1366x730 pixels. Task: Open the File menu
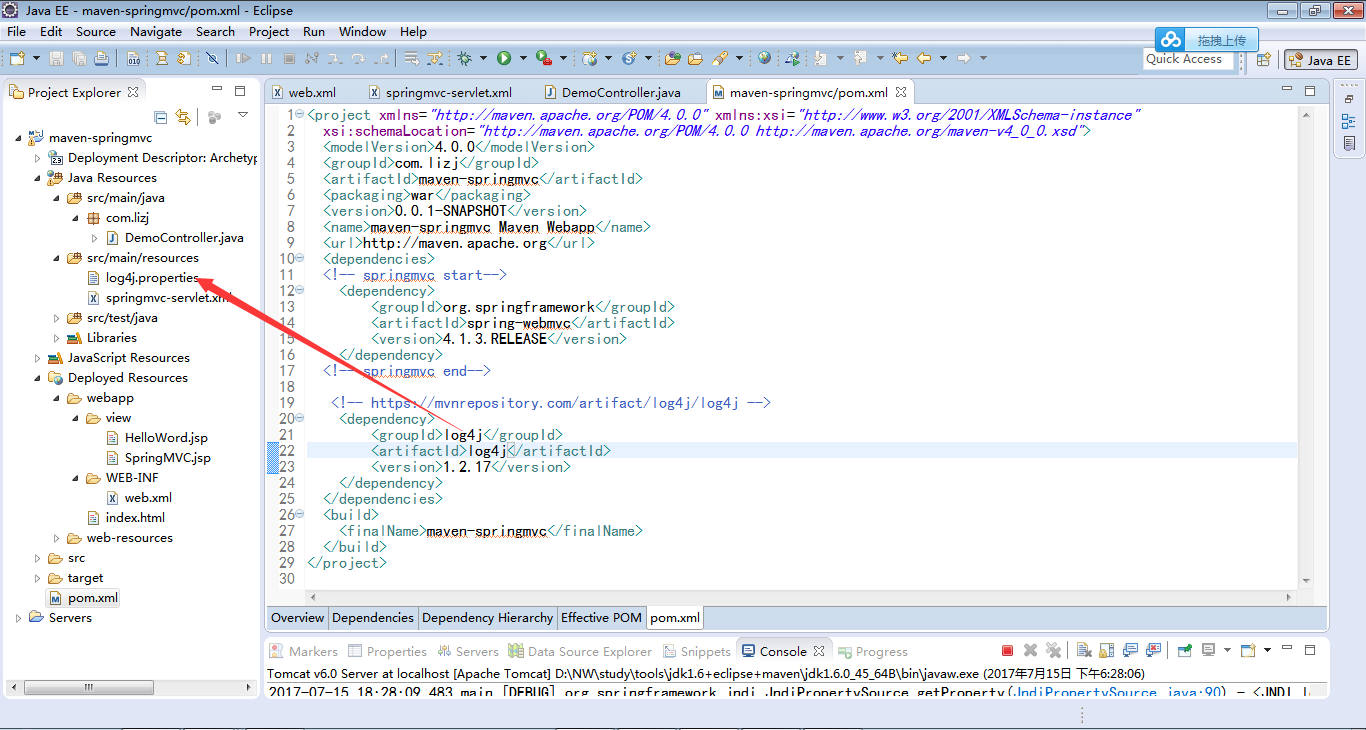16,31
